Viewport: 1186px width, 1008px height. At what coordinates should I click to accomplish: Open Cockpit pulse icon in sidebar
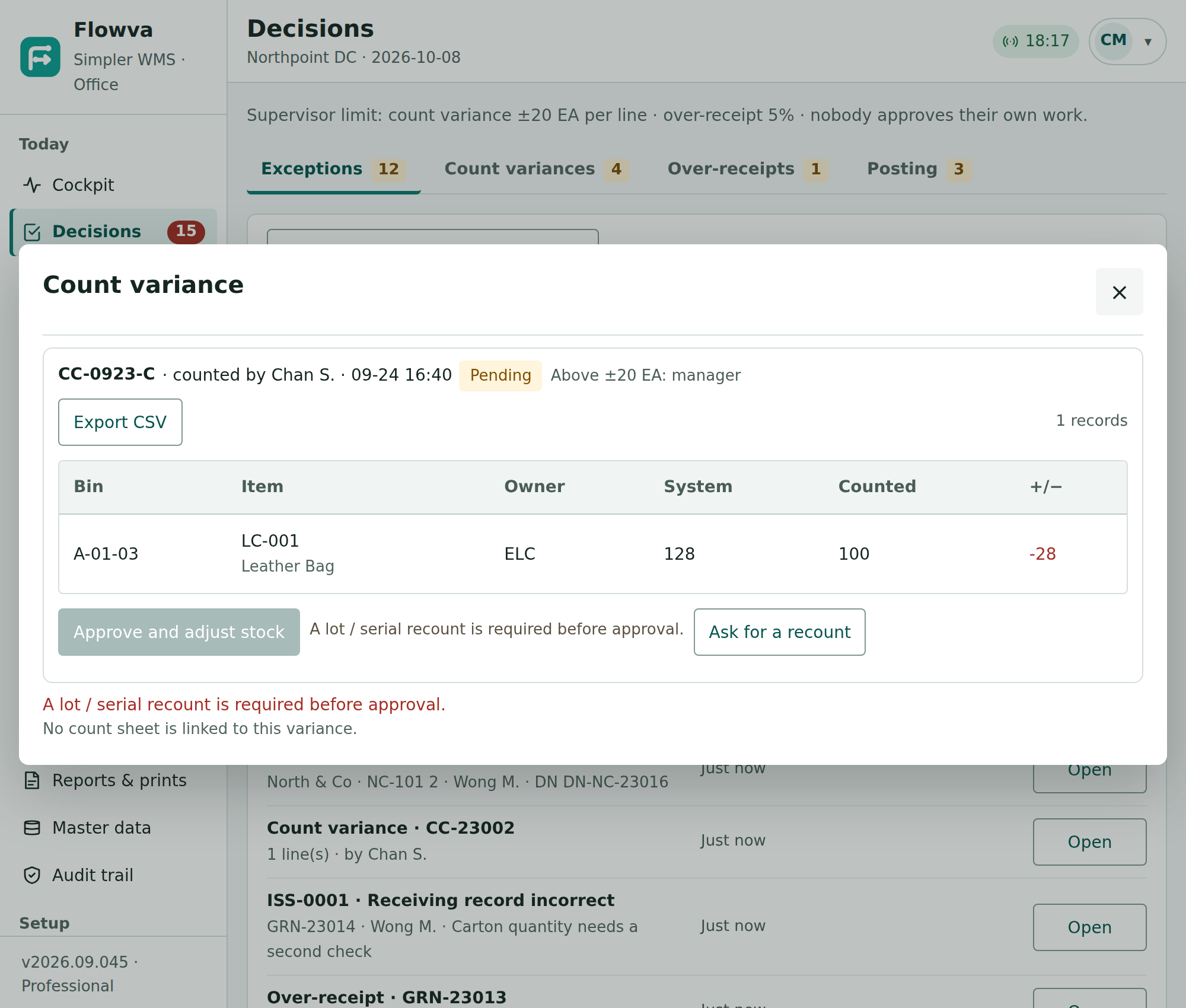point(32,185)
